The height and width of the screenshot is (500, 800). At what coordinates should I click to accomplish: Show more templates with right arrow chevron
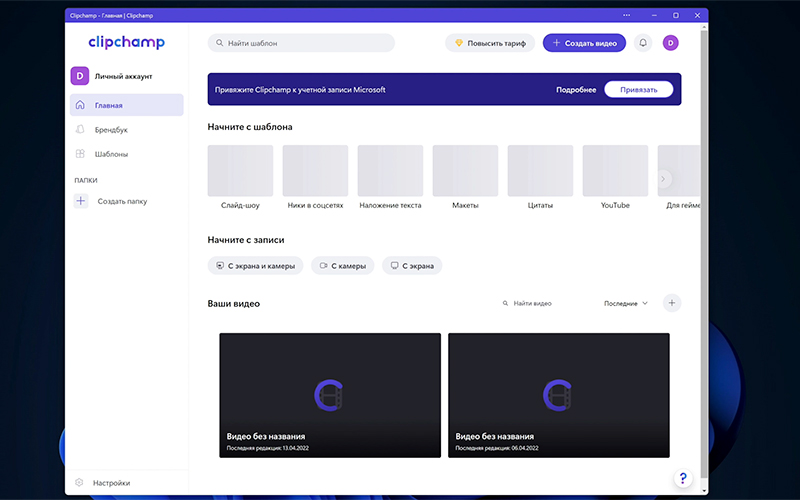point(663,179)
